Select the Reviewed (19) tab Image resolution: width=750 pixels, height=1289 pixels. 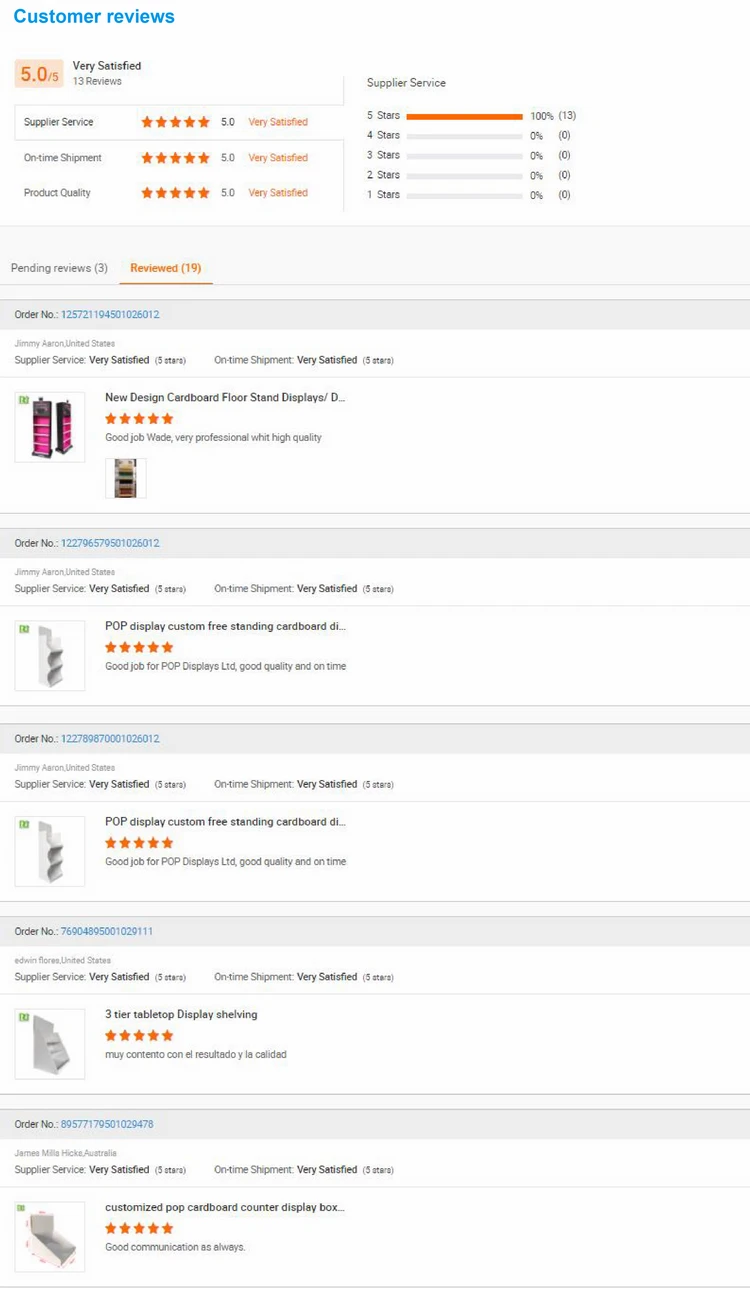(165, 268)
